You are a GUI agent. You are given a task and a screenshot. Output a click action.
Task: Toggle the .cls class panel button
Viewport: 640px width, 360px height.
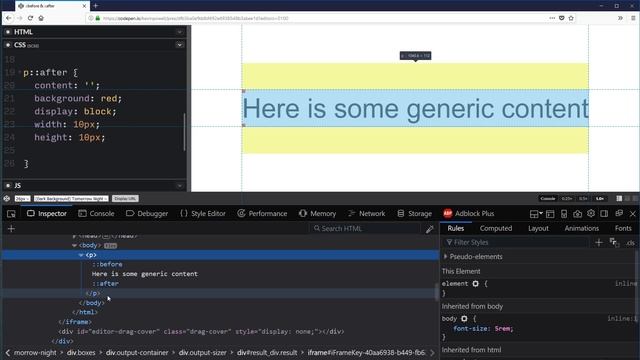(631, 243)
